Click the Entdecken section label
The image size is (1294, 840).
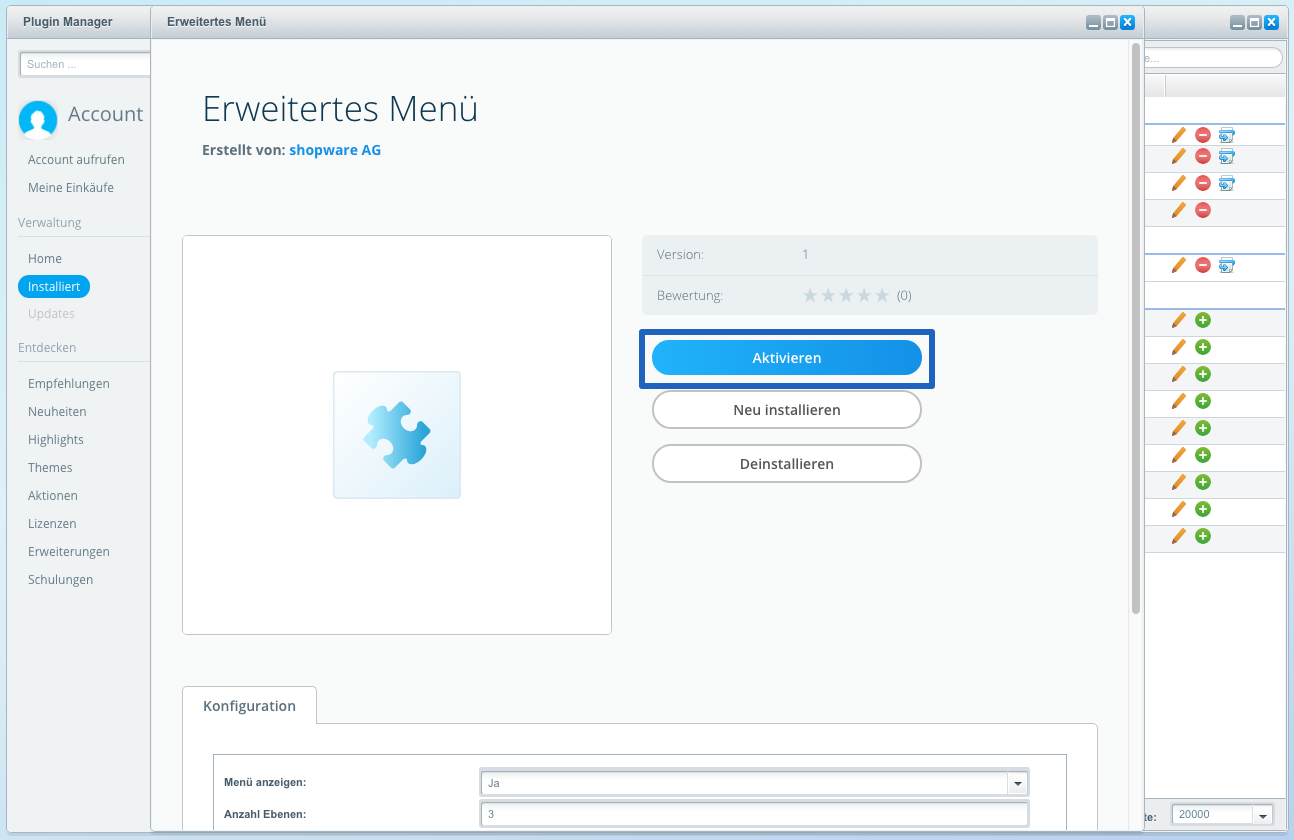(x=47, y=348)
